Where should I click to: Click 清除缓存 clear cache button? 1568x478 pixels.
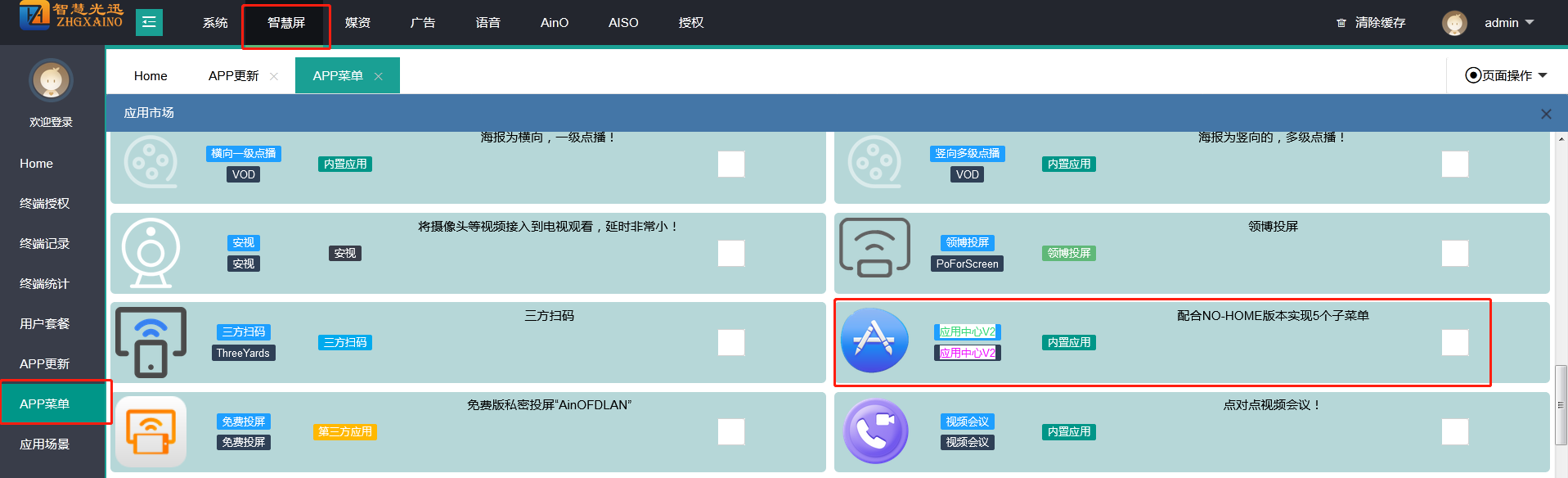(1371, 23)
